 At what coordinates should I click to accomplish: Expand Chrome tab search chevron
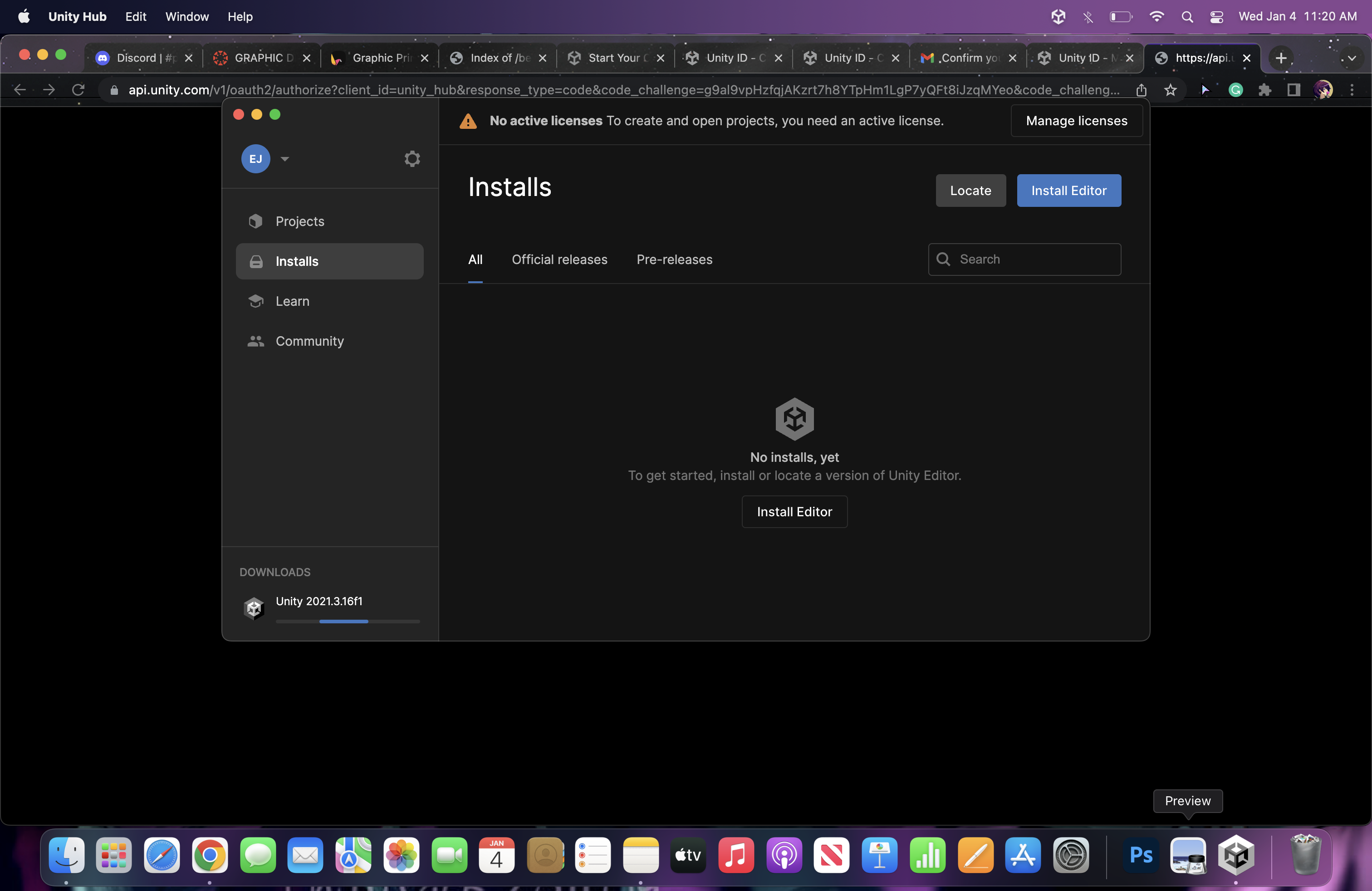(1351, 58)
